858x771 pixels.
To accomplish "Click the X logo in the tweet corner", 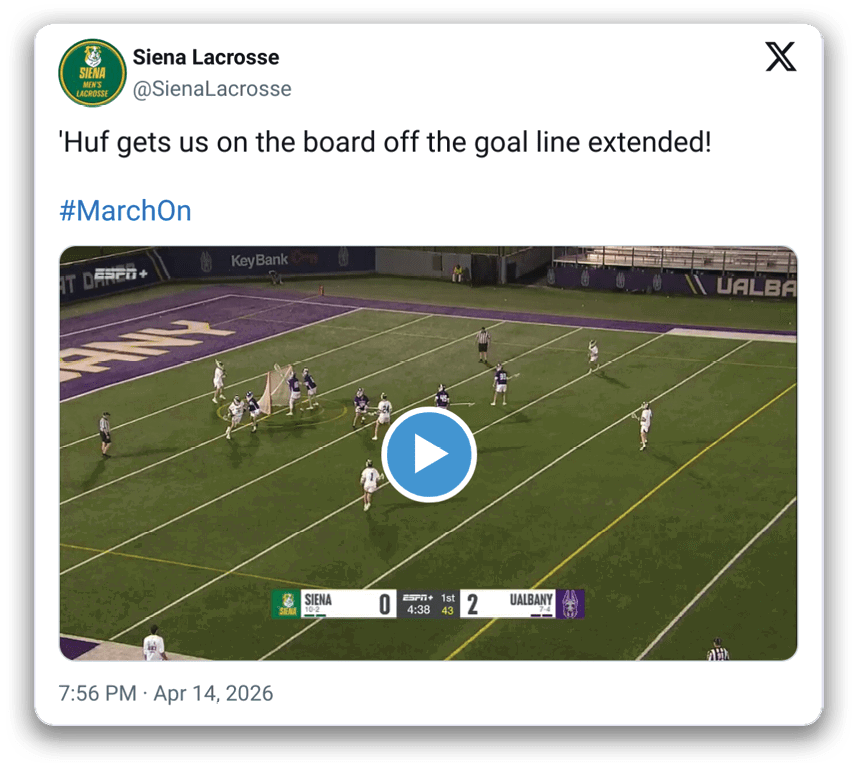I will point(780,56).
